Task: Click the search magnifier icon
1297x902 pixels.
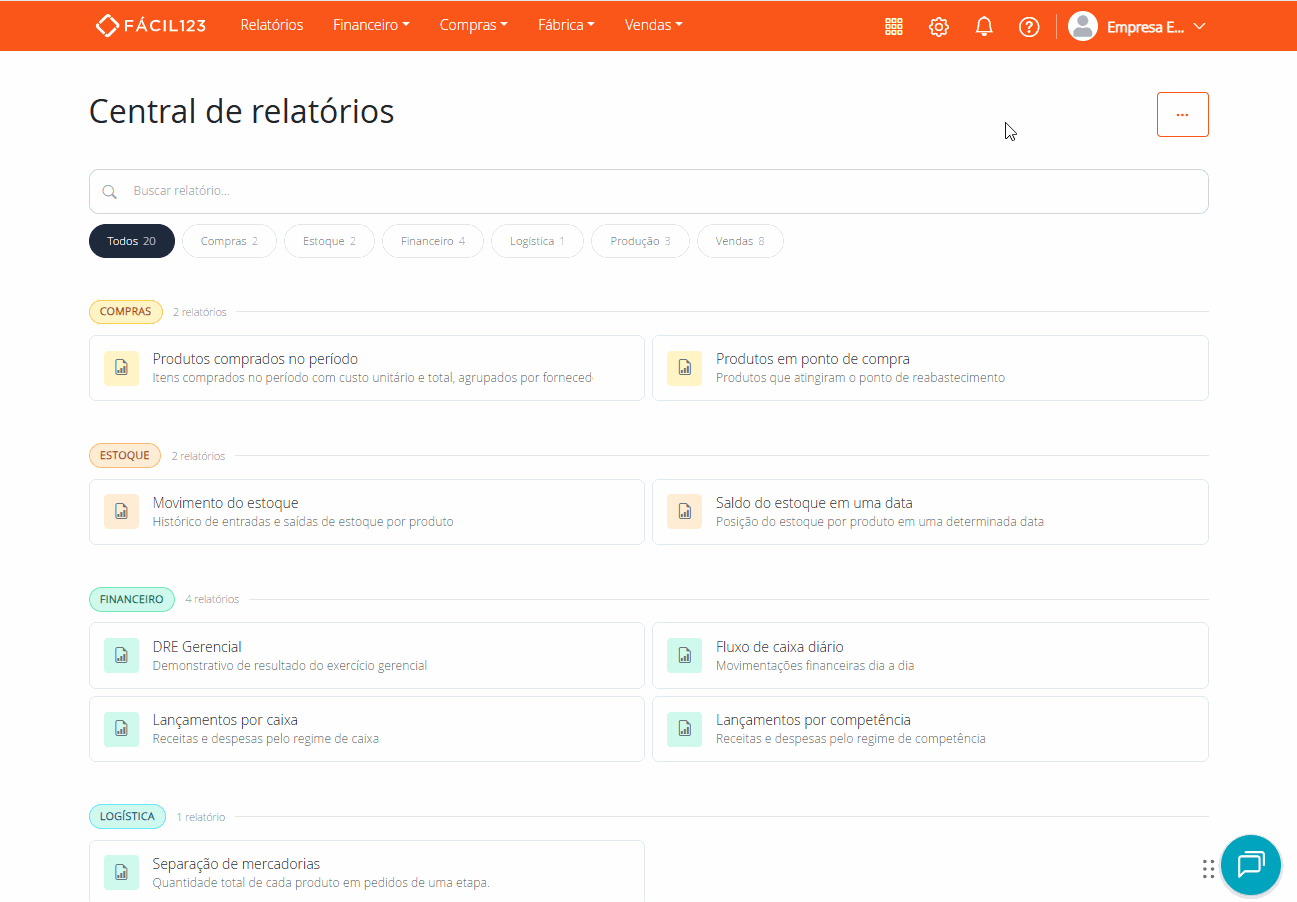Action: pyautogui.click(x=110, y=191)
